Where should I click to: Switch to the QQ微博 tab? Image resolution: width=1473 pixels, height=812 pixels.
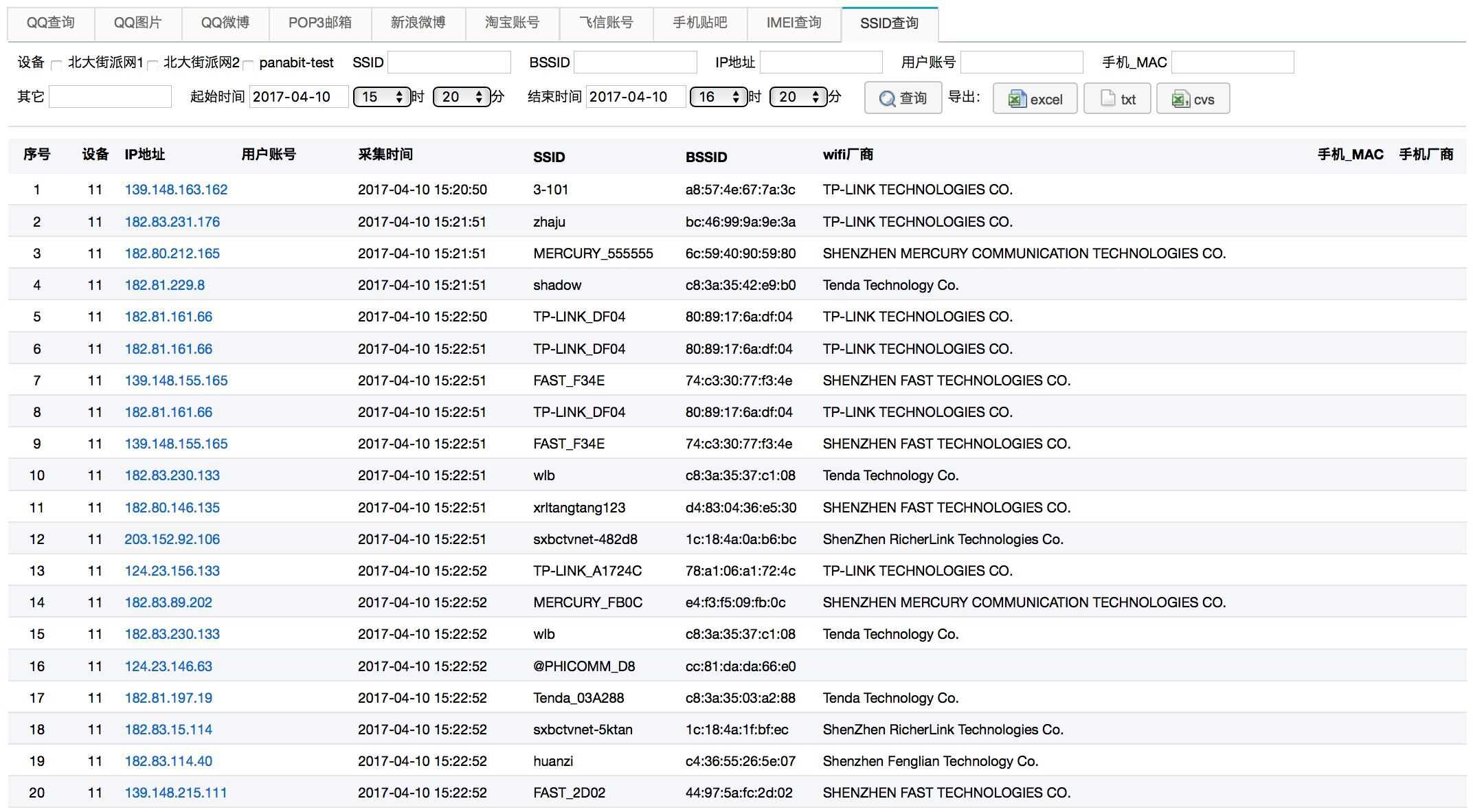click(x=225, y=23)
